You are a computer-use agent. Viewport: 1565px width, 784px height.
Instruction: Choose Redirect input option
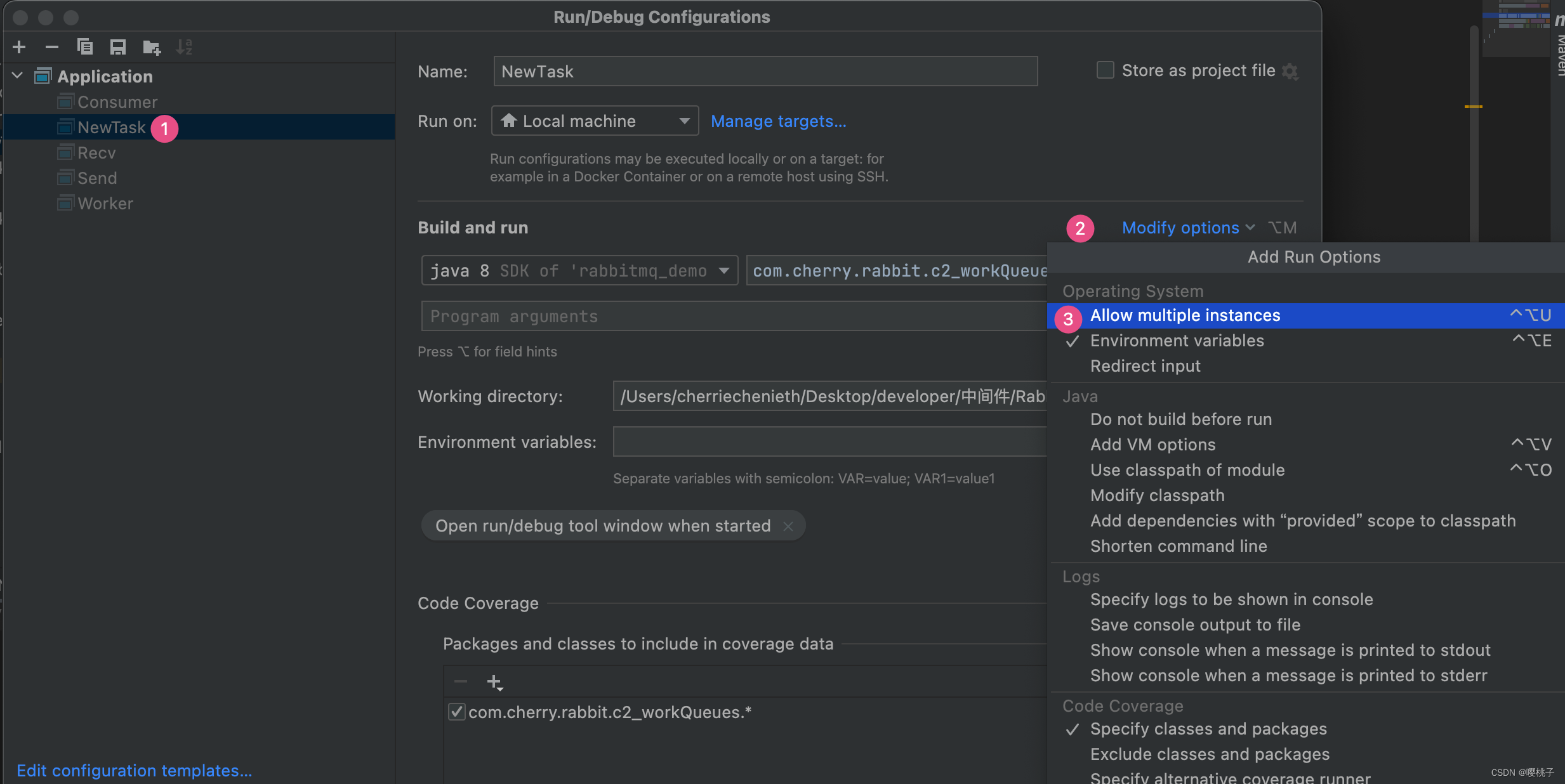click(x=1305, y=367)
